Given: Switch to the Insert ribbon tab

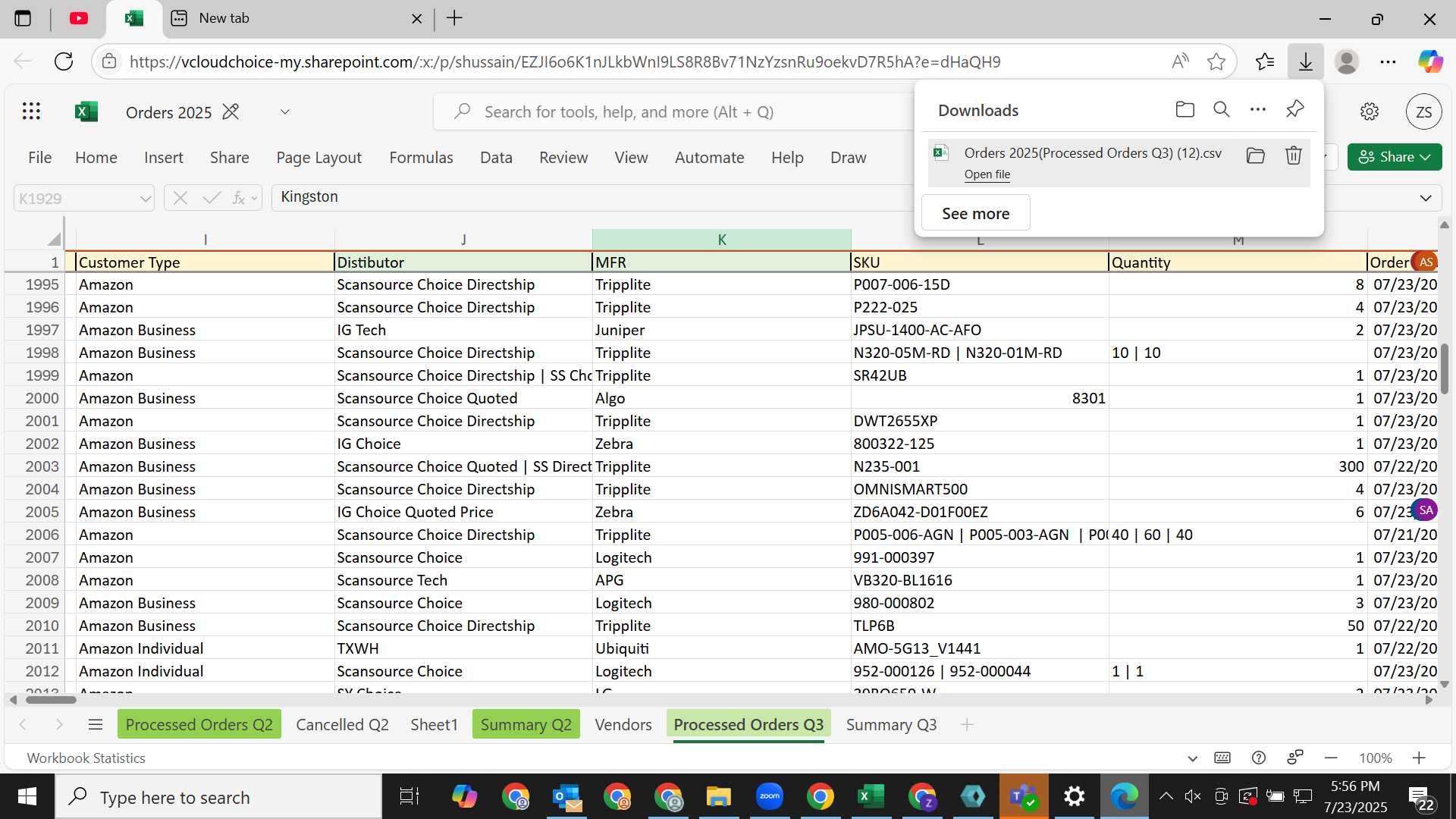Looking at the screenshot, I should pyautogui.click(x=164, y=157).
